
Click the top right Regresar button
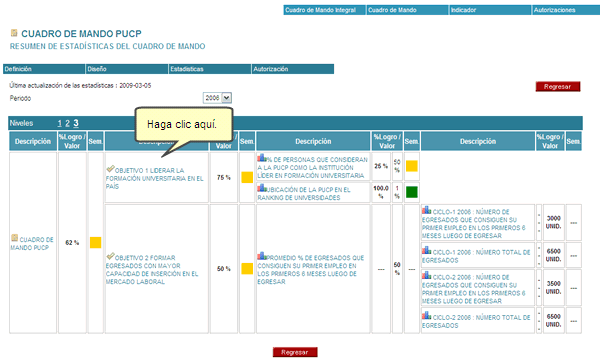[558, 87]
